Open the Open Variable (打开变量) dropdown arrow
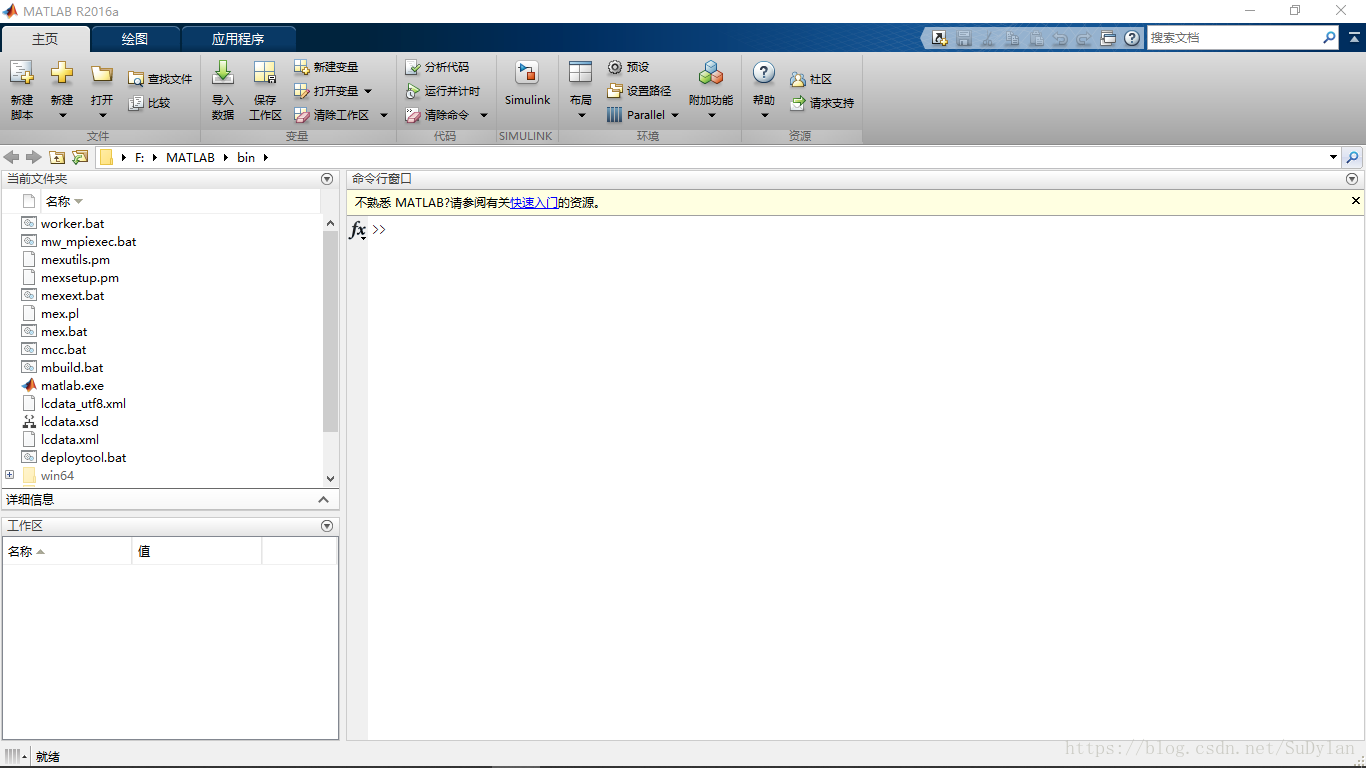Viewport: 1366px width, 768px height. (x=367, y=91)
